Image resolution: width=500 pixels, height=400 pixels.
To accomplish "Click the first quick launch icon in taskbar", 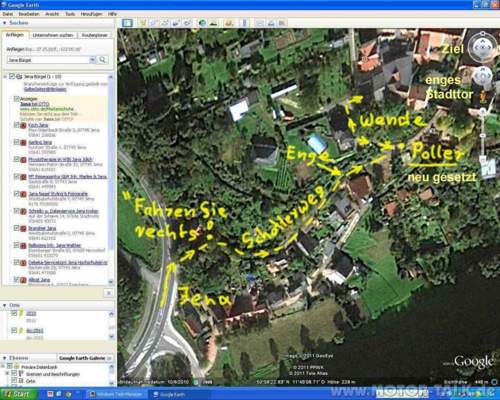I will click(50, 394).
